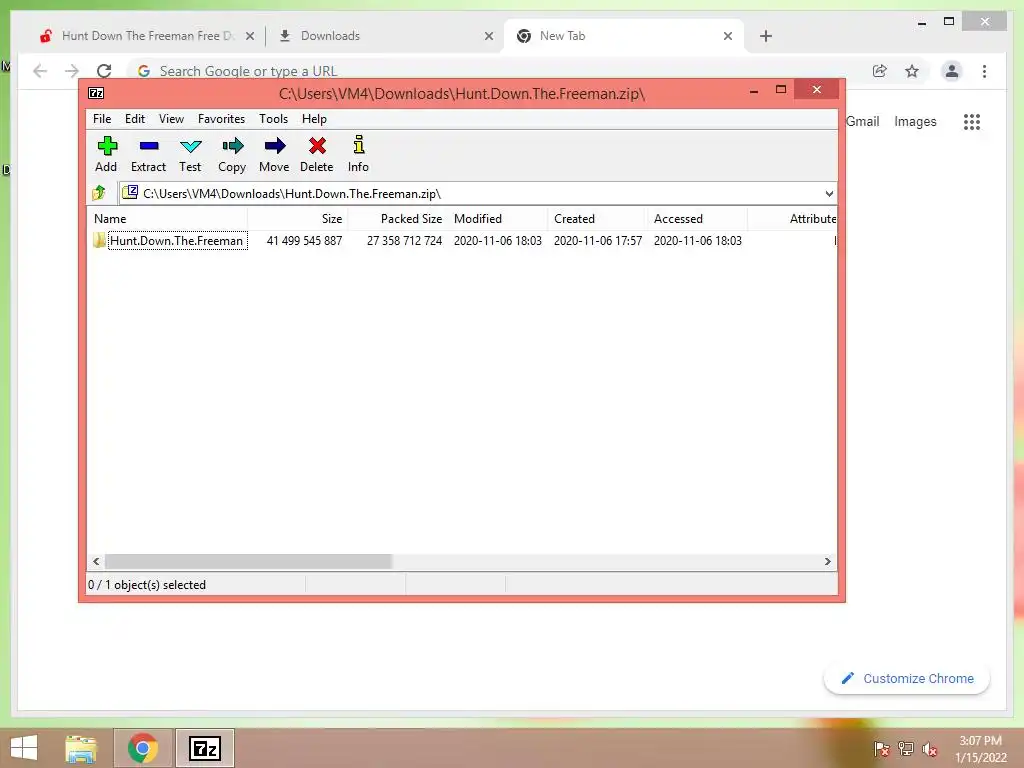
Task: Click the scroll left arrow in 7-Zip
Action: pyautogui.click(x=96, y=562)
